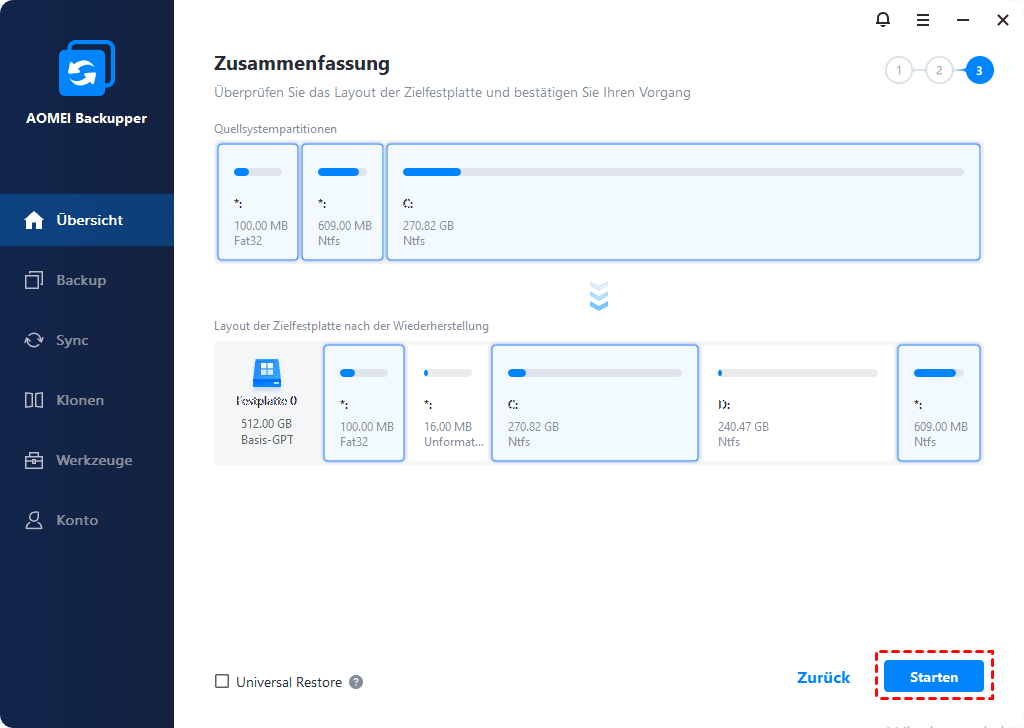Open the Backup section

[87, 280]
